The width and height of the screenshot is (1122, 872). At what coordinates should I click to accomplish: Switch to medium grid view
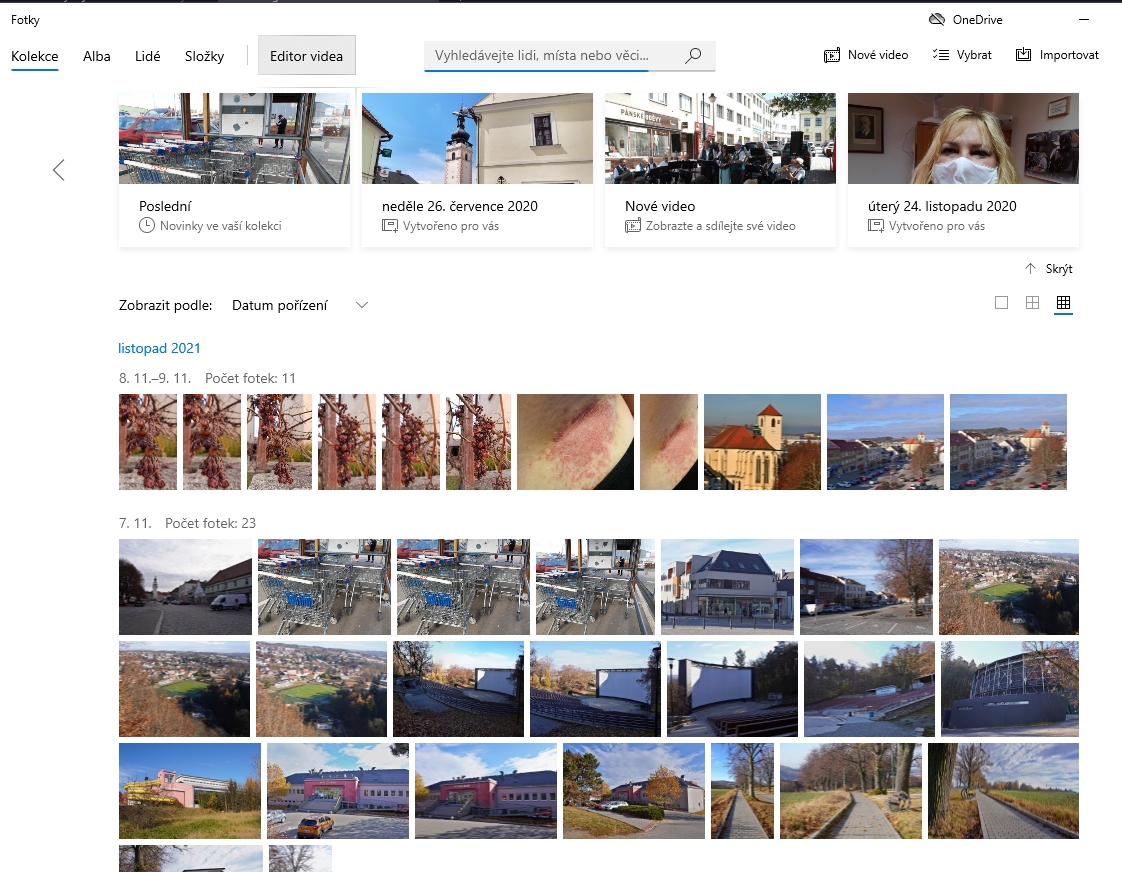[x=1032, y=303]
